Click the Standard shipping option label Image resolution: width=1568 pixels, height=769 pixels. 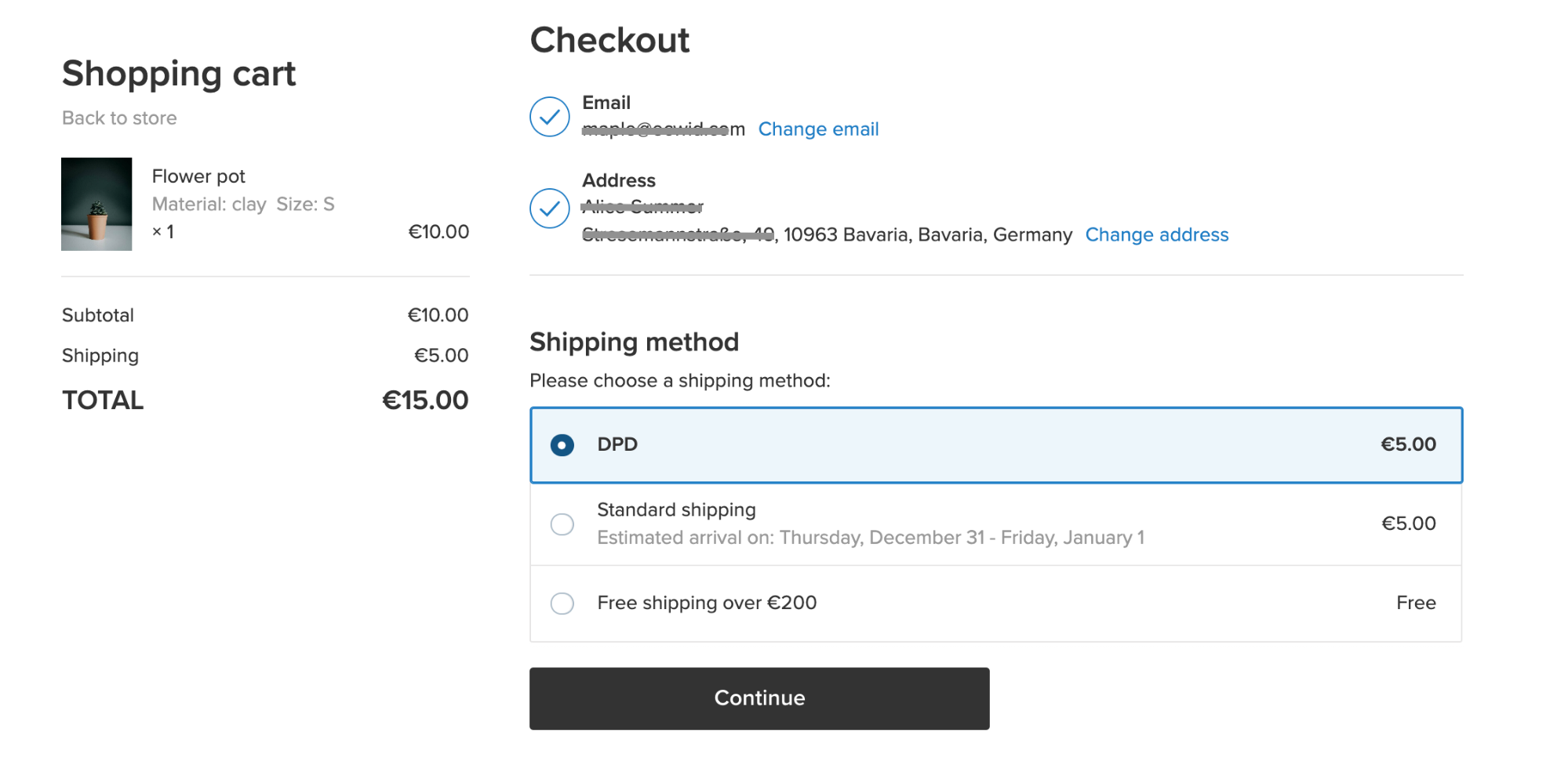(676, 510)
